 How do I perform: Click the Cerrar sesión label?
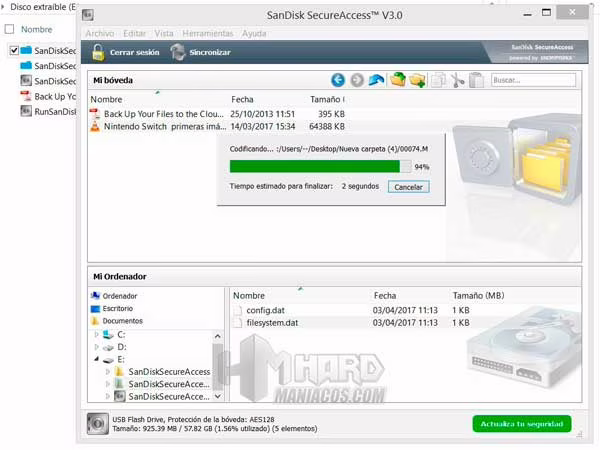135,52
